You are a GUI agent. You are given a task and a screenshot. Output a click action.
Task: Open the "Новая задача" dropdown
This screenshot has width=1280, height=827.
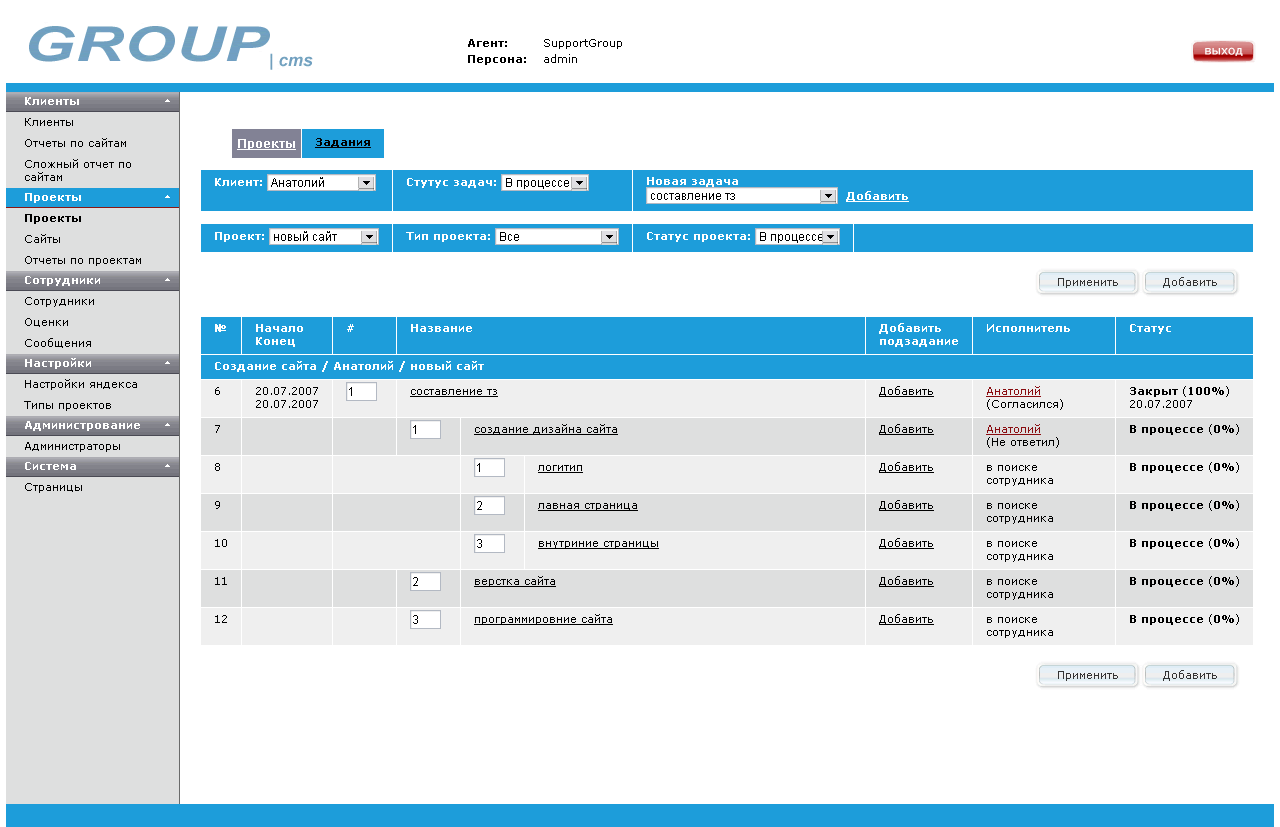(828, 196)
